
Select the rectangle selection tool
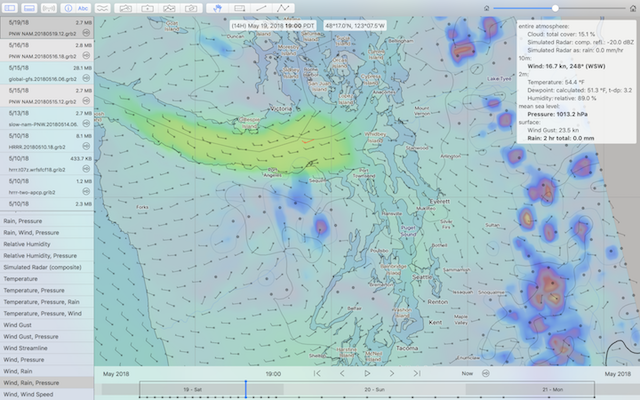(239, 8)
